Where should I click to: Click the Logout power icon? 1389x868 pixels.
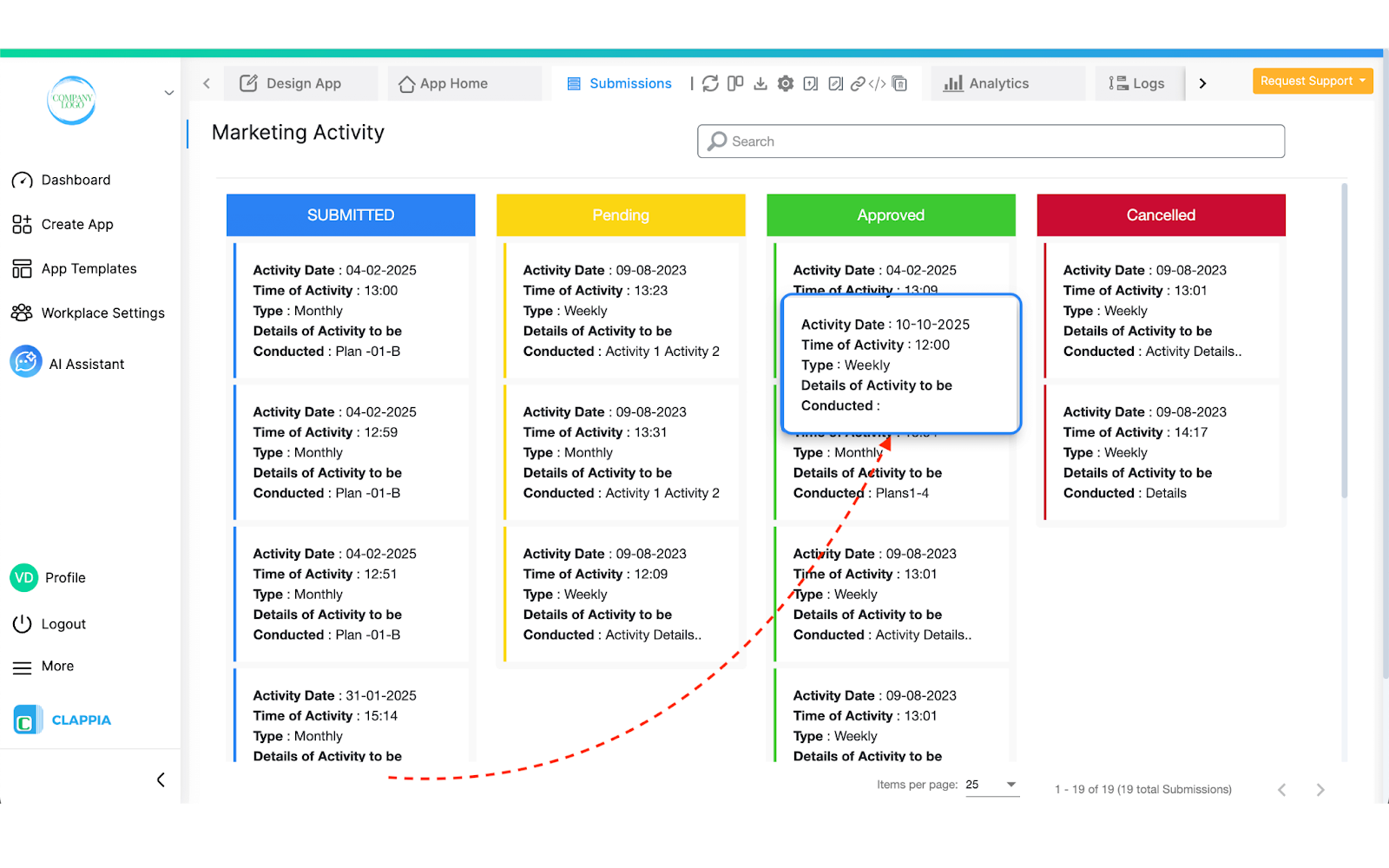(22, 624)
